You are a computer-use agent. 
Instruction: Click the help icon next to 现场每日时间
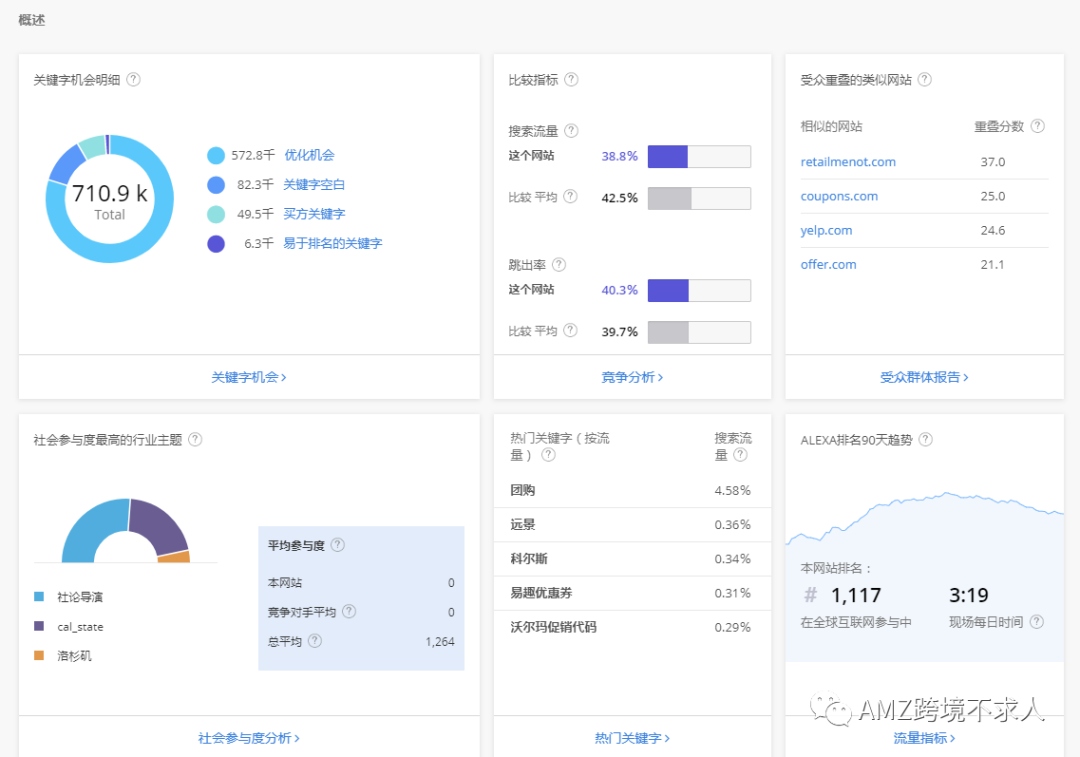(x=1038, y=621)
